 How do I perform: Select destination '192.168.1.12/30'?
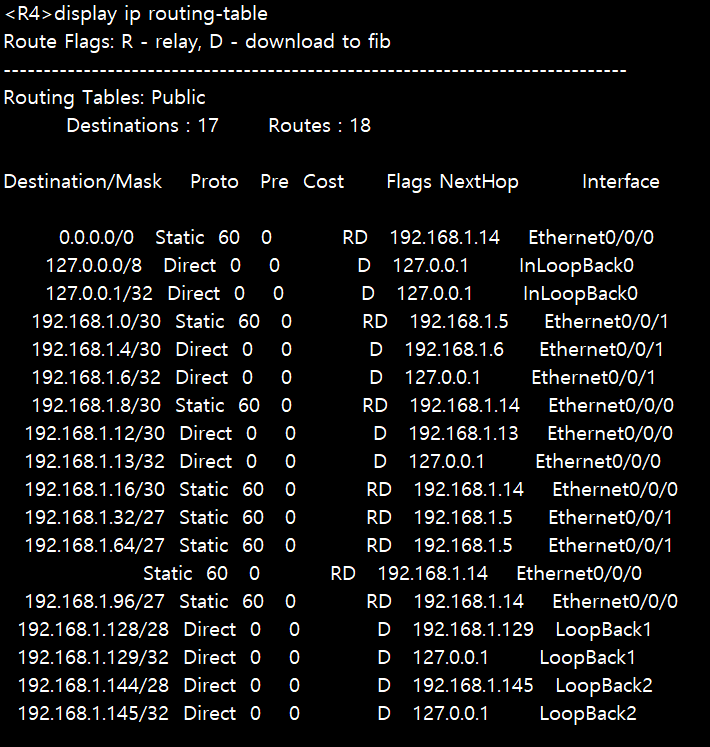95,434
